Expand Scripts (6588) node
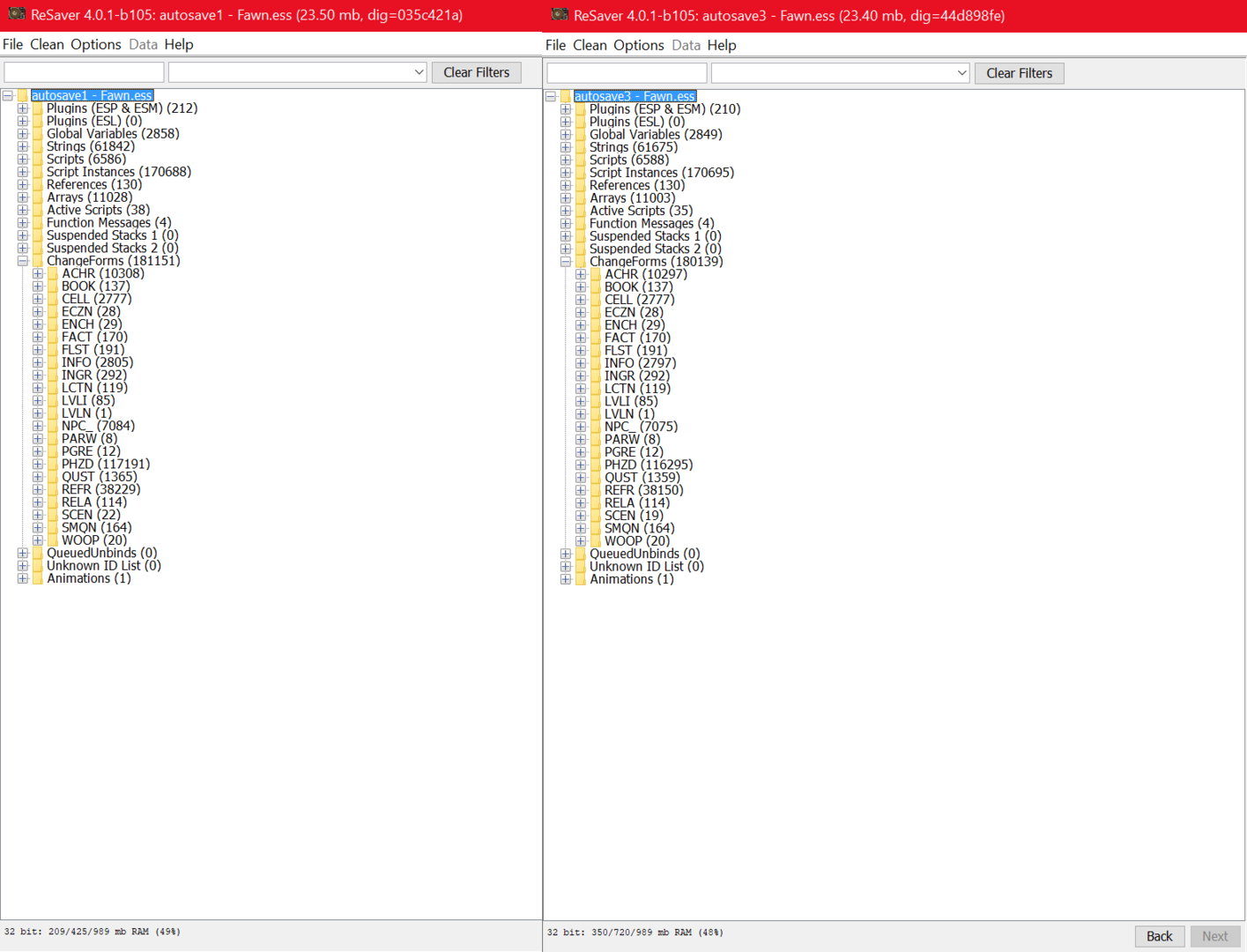Viewport: 1247px width, 952px height. click(566, 160)
